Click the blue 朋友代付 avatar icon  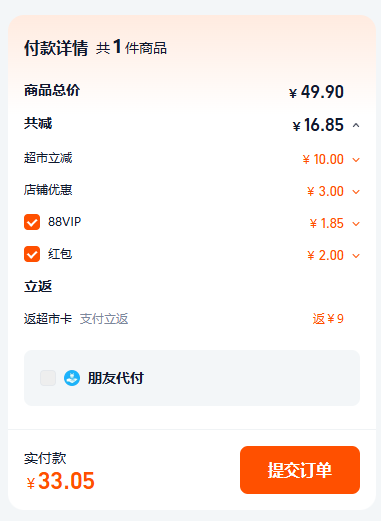(x=72, y=378)
